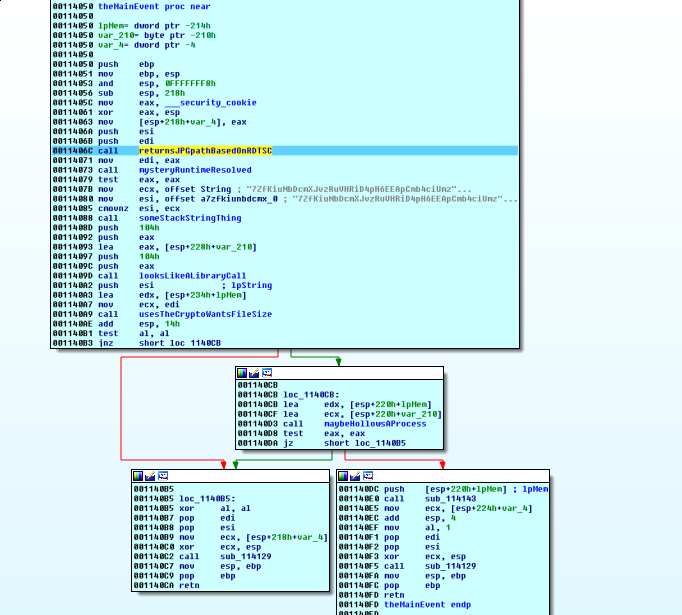Click 'theMainEvent endp' line

427,605
